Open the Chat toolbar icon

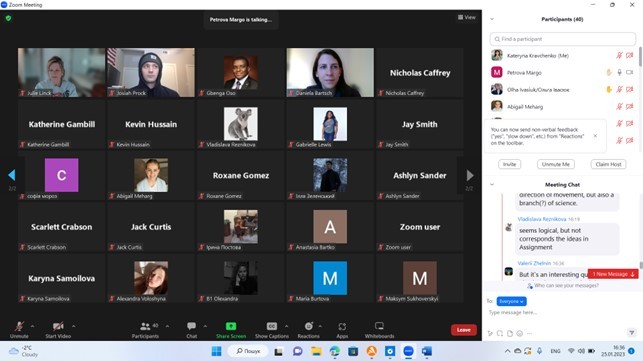tap(192, 326)
